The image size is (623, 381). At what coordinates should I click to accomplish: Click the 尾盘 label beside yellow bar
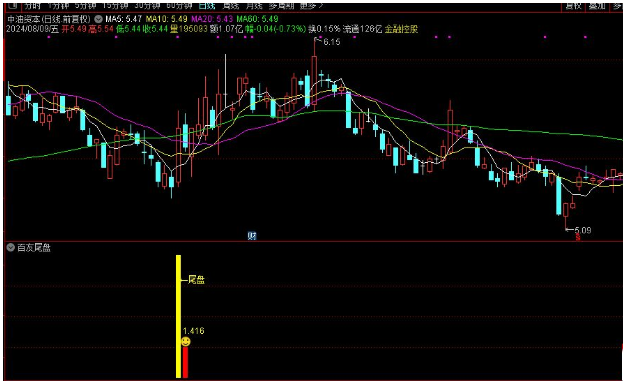tap(196, 280)
